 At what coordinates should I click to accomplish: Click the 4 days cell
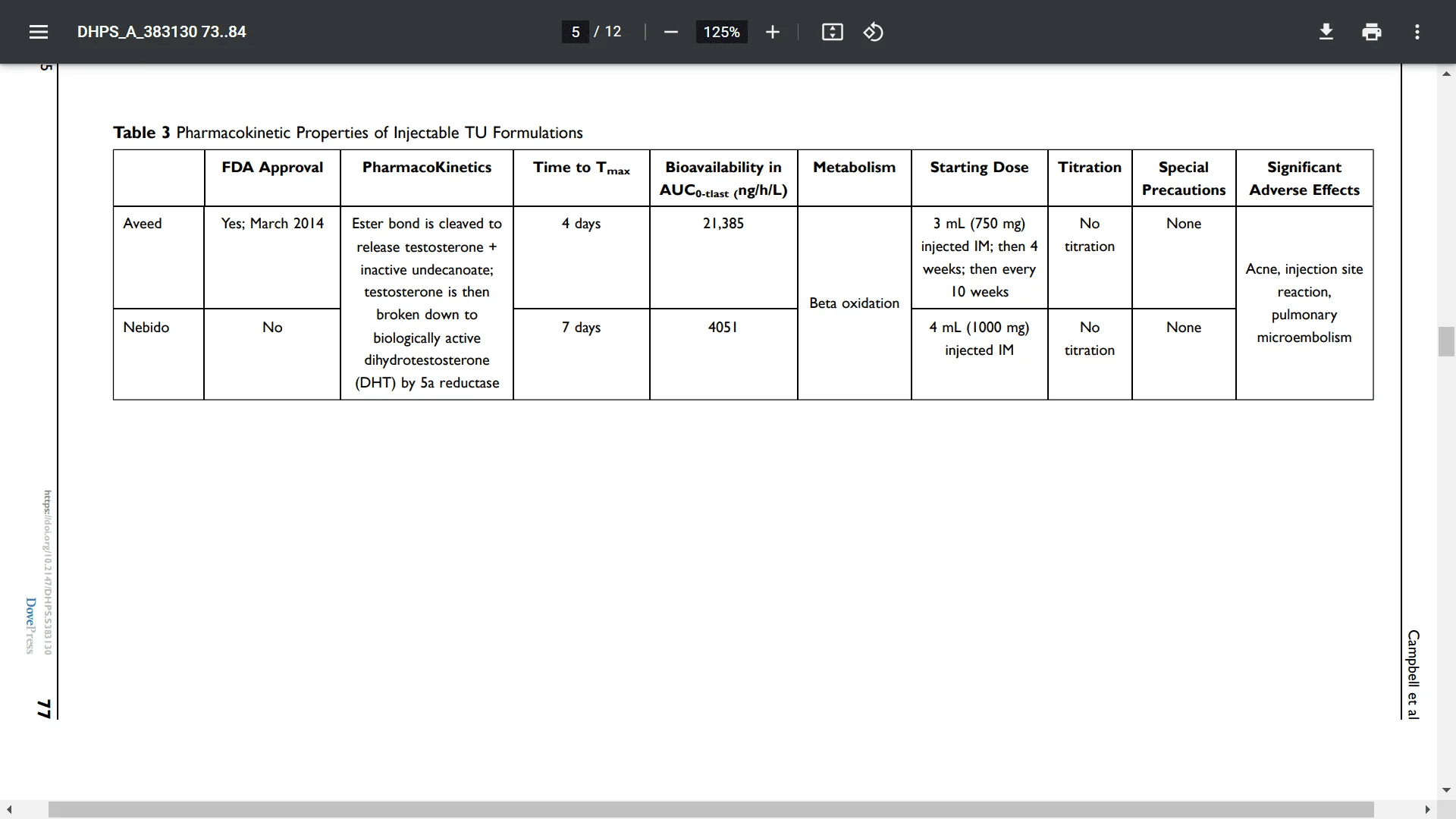[582, 224]
